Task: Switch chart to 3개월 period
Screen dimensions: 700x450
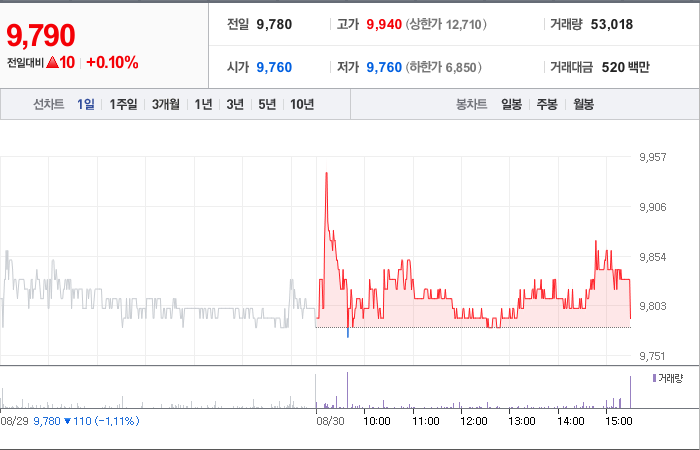Action: click(166, 104)
